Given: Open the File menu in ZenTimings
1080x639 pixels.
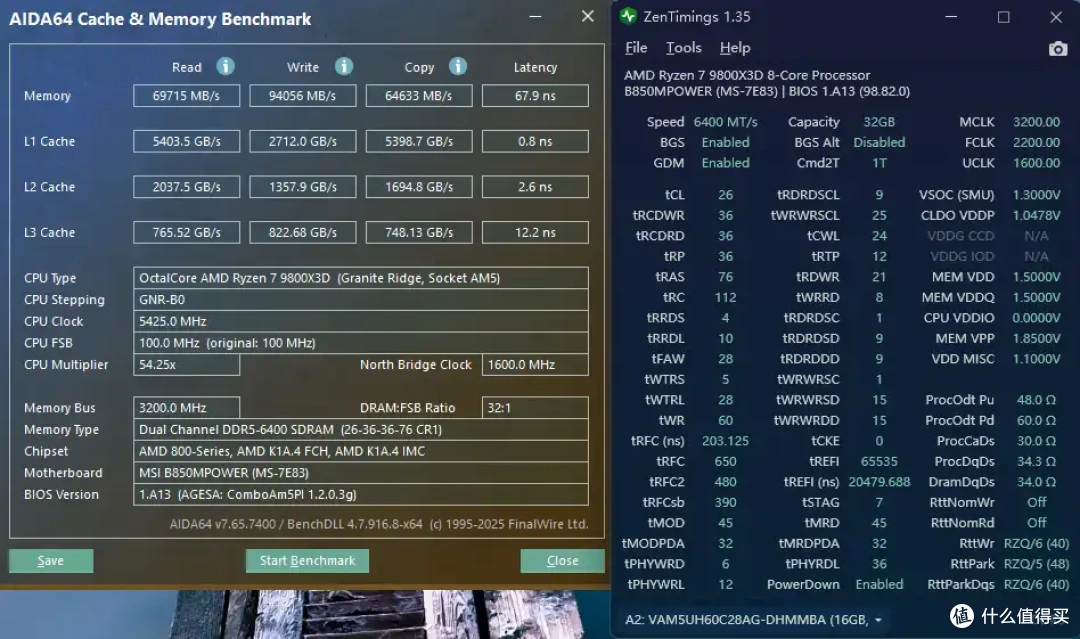Looking at the screenshot, I should 636,48.
